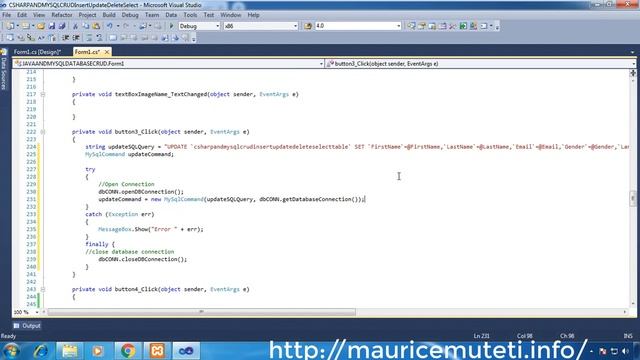Click the Extension Manager toolbar icon

[x=473, y=26]
